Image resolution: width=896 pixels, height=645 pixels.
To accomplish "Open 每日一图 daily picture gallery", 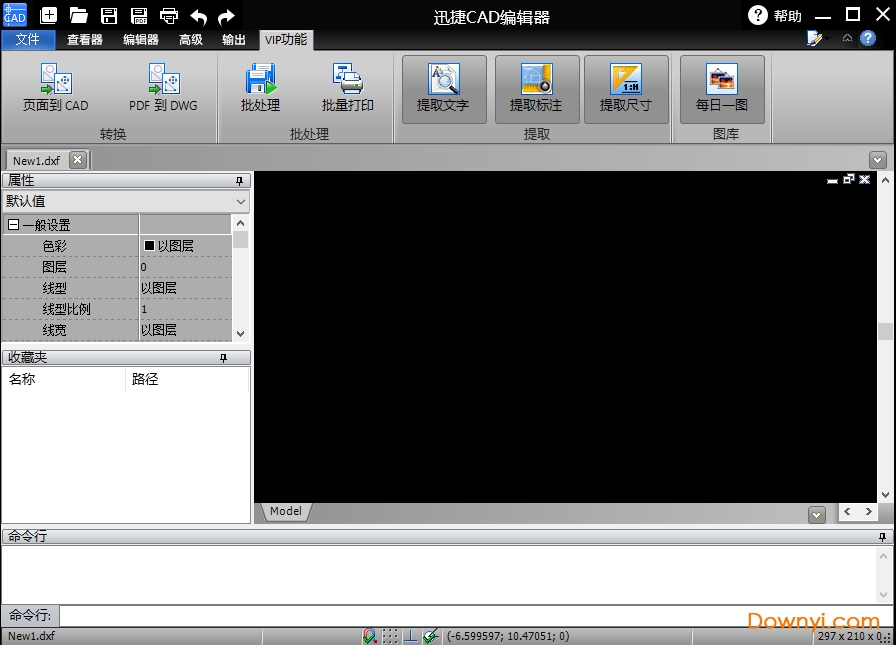I will pyautogui.click(x=722, y=88).
